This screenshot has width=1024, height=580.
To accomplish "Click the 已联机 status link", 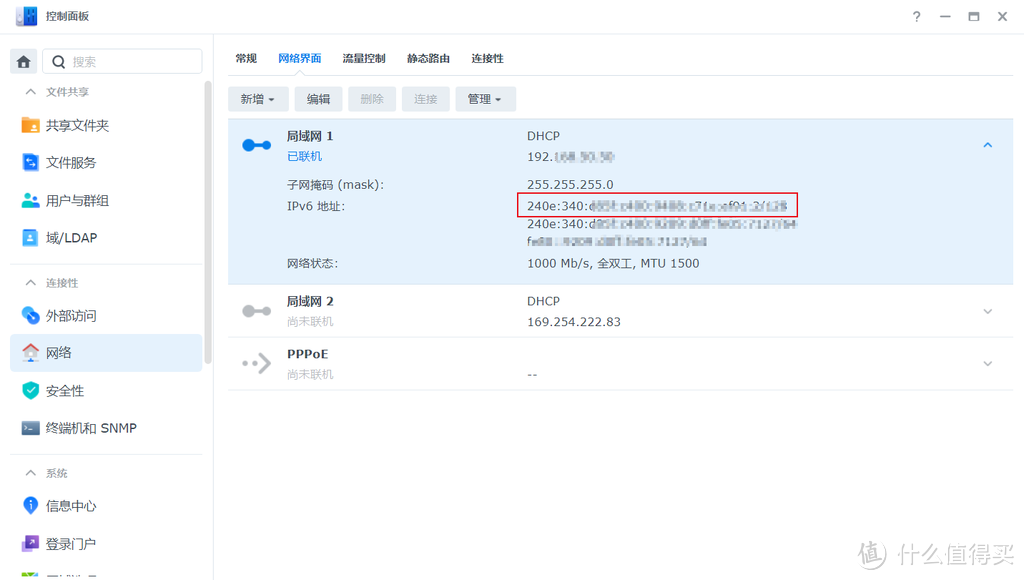I will (x=304, y=157).
